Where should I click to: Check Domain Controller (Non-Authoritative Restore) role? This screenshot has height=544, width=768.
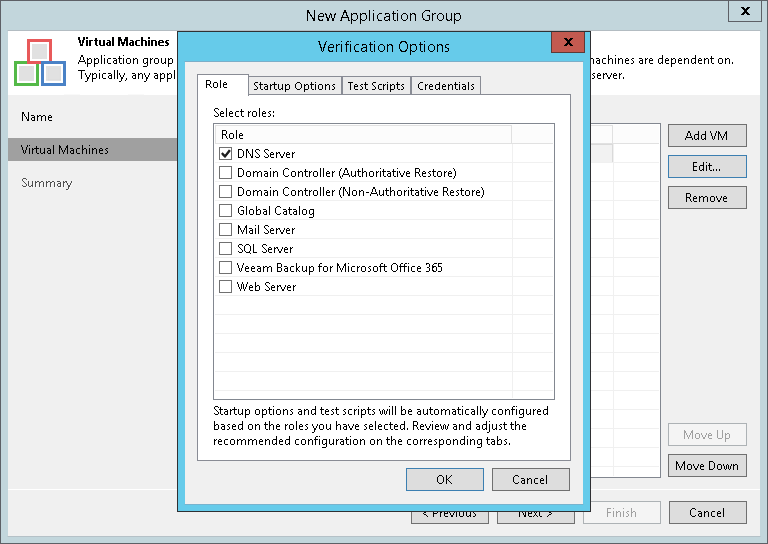coord(225,192)
